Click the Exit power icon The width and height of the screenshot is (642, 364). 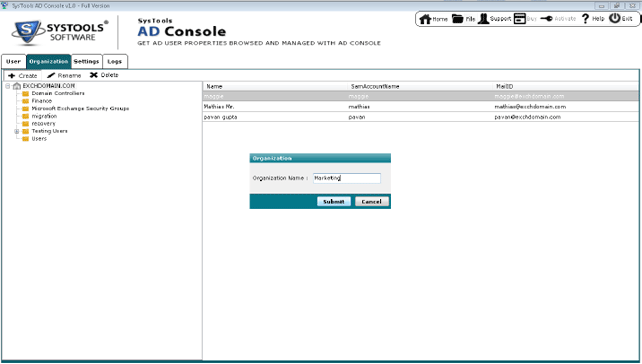pyautogui.click(x=615, y=18)
